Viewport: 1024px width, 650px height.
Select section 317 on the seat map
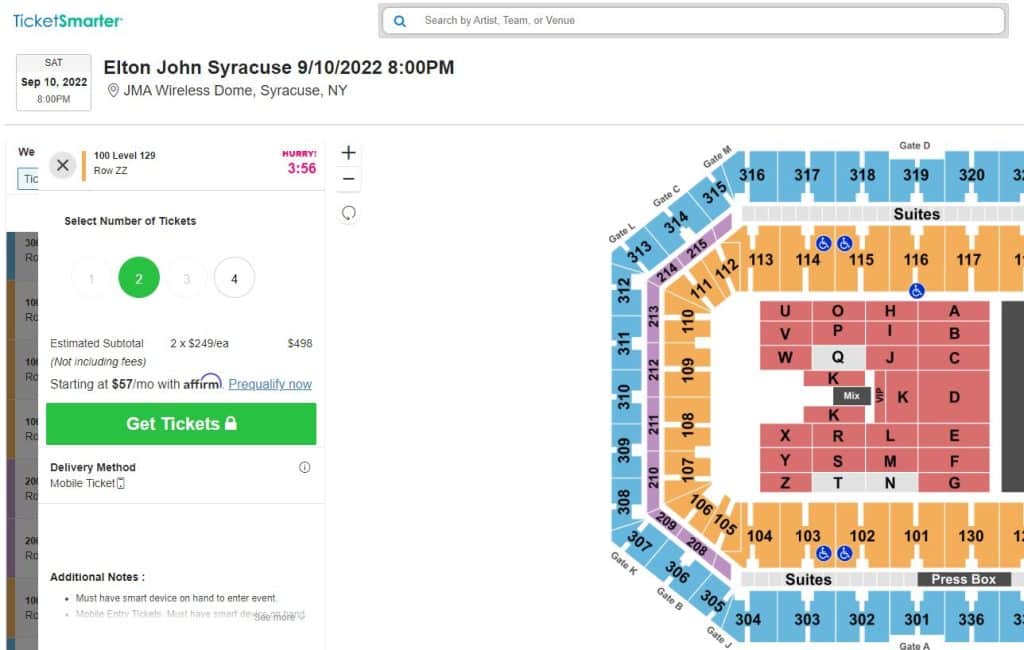pos(807,175)
